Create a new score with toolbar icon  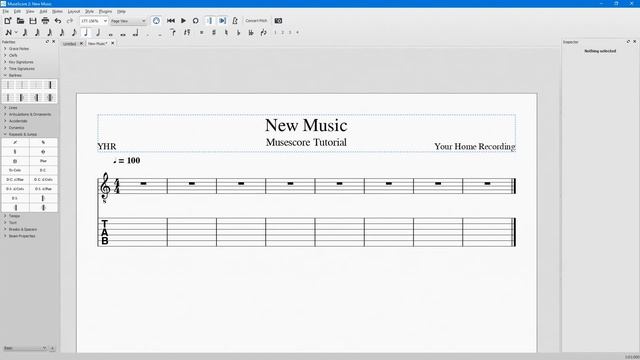8,21
